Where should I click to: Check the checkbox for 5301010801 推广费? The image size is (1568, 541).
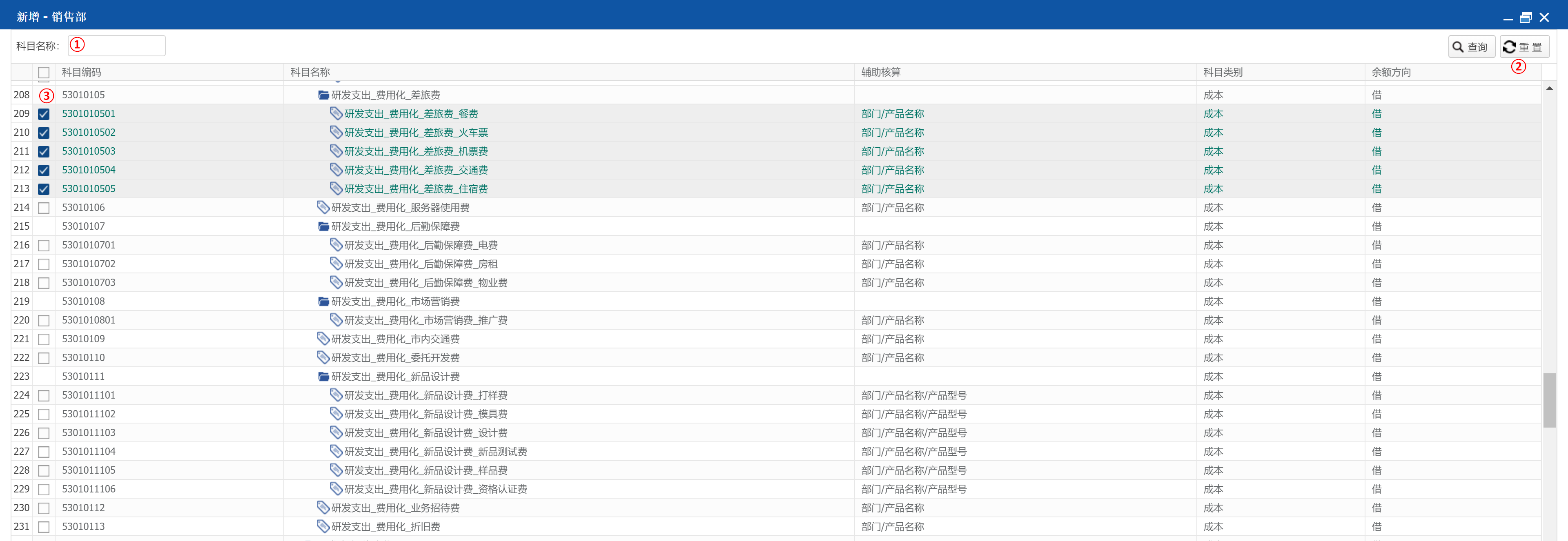coord(44,320)
